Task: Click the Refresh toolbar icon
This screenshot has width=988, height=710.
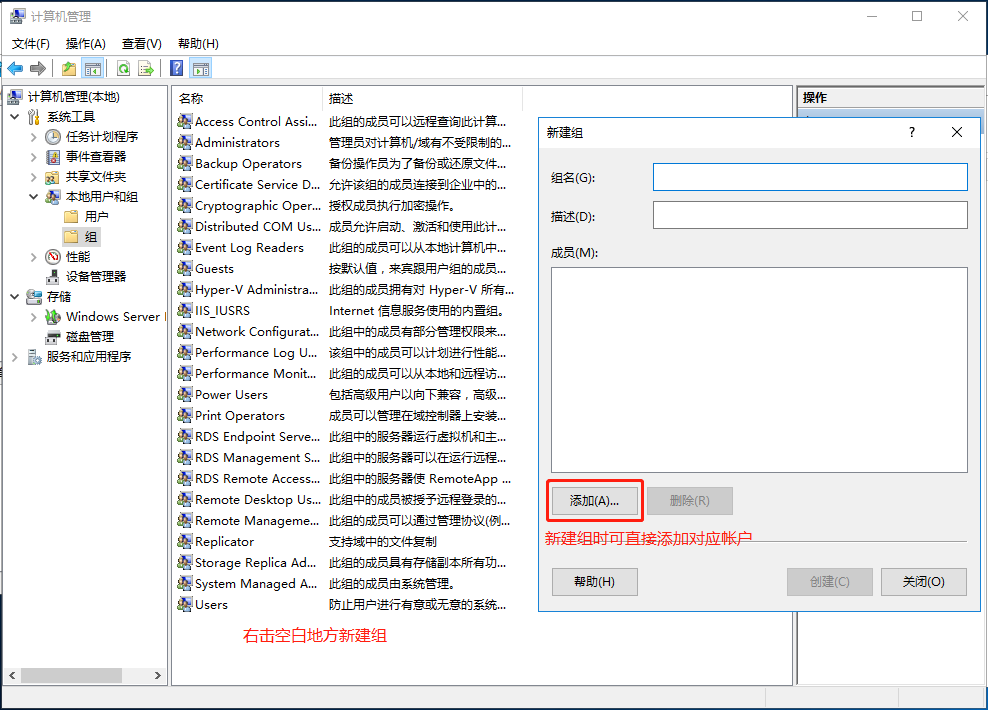Action: [x=123, y=68]
